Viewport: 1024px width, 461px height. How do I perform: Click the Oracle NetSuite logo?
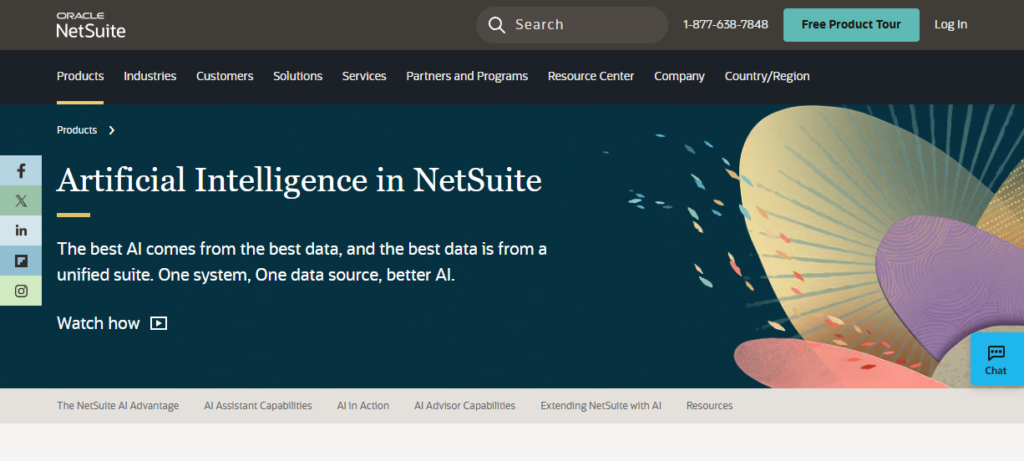tap(91, 25)
